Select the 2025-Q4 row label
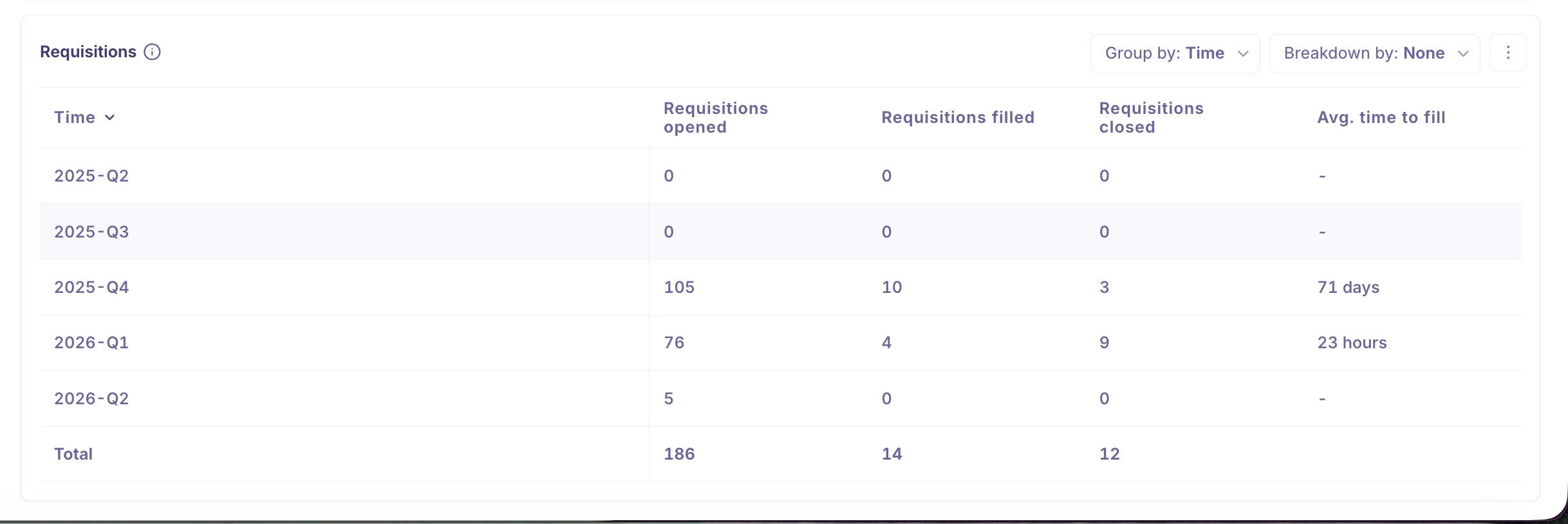The width and height of the screenshot is (1568, 524). pyautogui.click(x=91, y=287)
